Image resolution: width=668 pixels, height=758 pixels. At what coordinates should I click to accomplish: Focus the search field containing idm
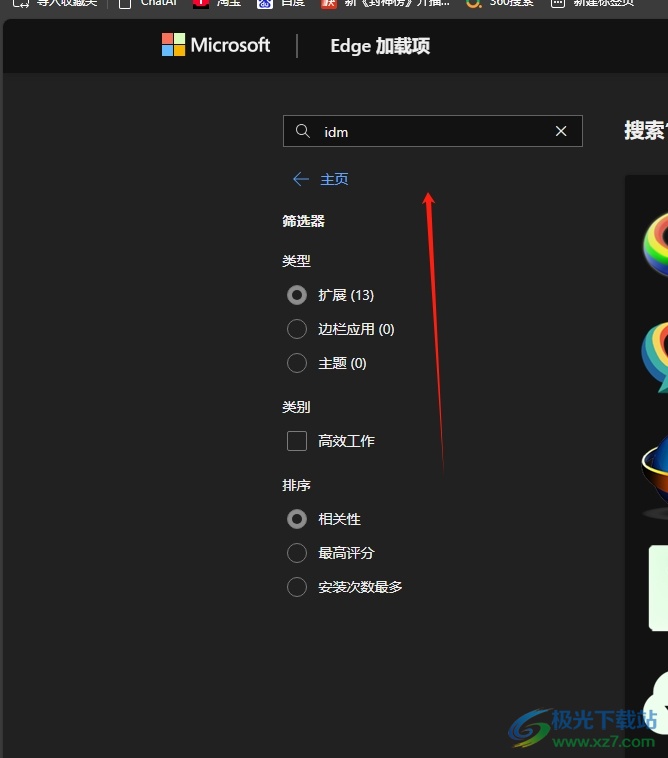click(x=433, y=131)
